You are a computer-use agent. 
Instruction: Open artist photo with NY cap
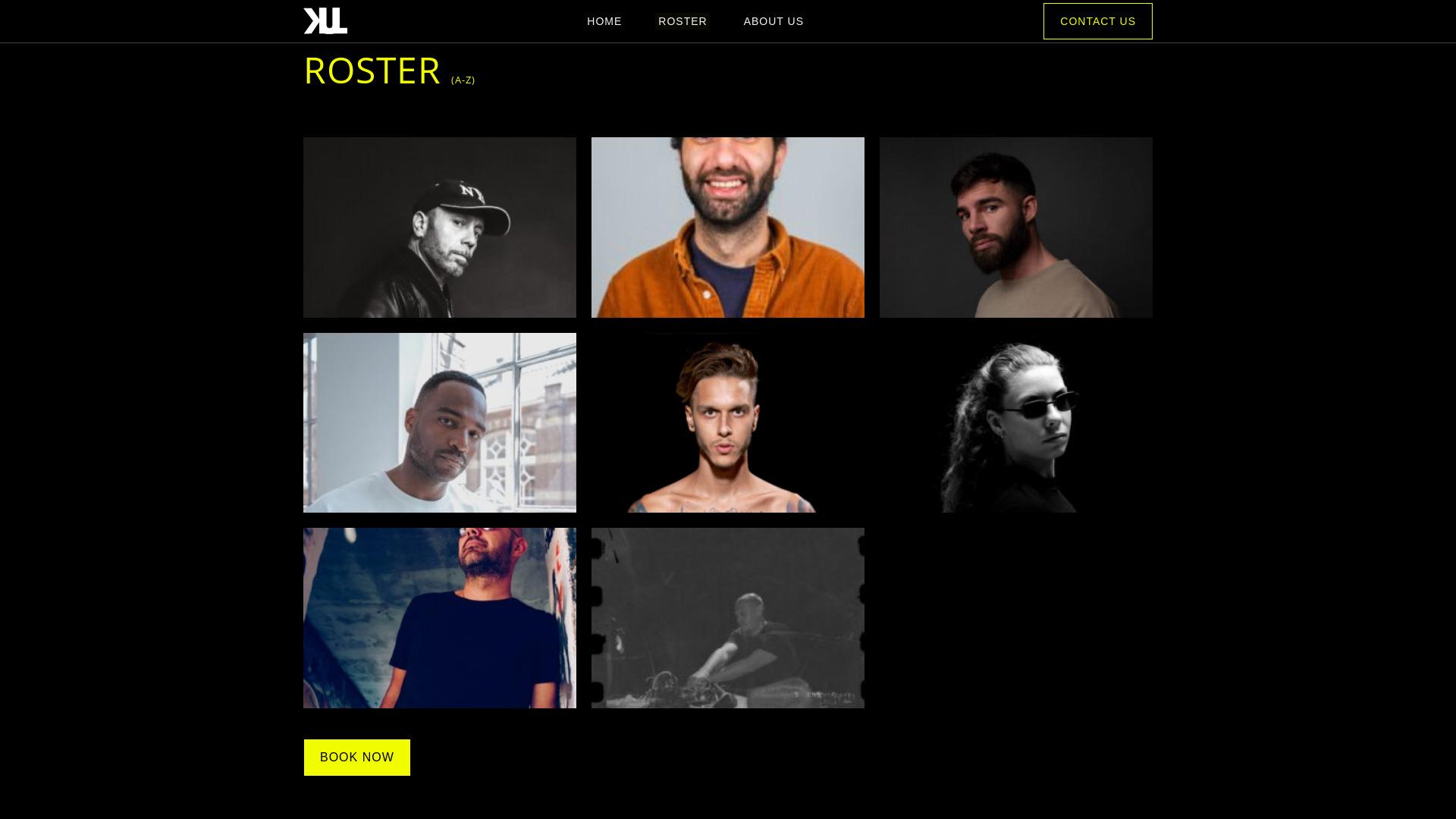click(440, 227)
